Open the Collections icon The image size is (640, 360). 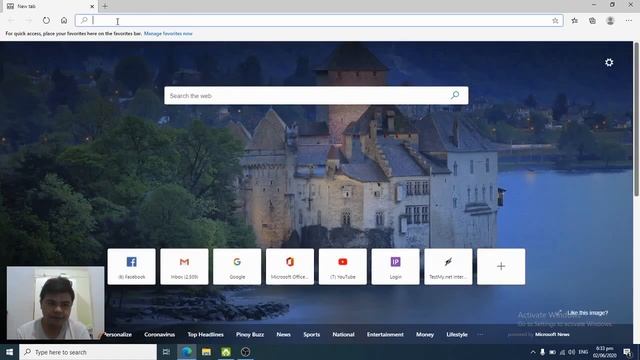point(592,20)
